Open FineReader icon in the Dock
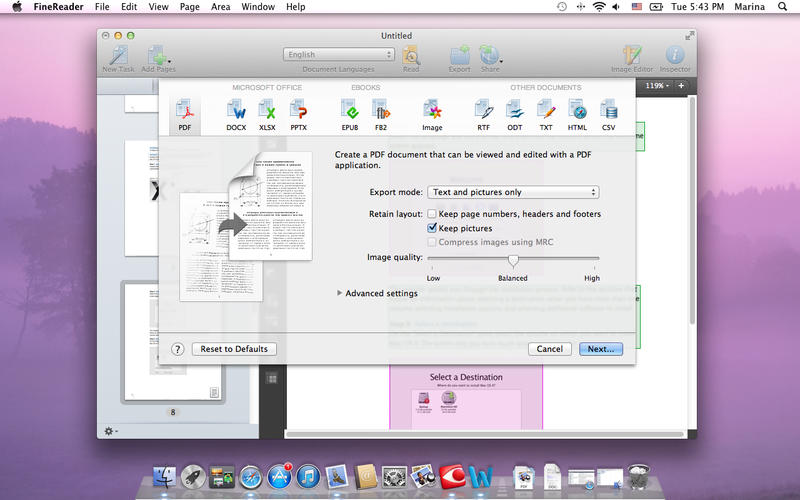 pyautogui.click(x=452, y=477)
